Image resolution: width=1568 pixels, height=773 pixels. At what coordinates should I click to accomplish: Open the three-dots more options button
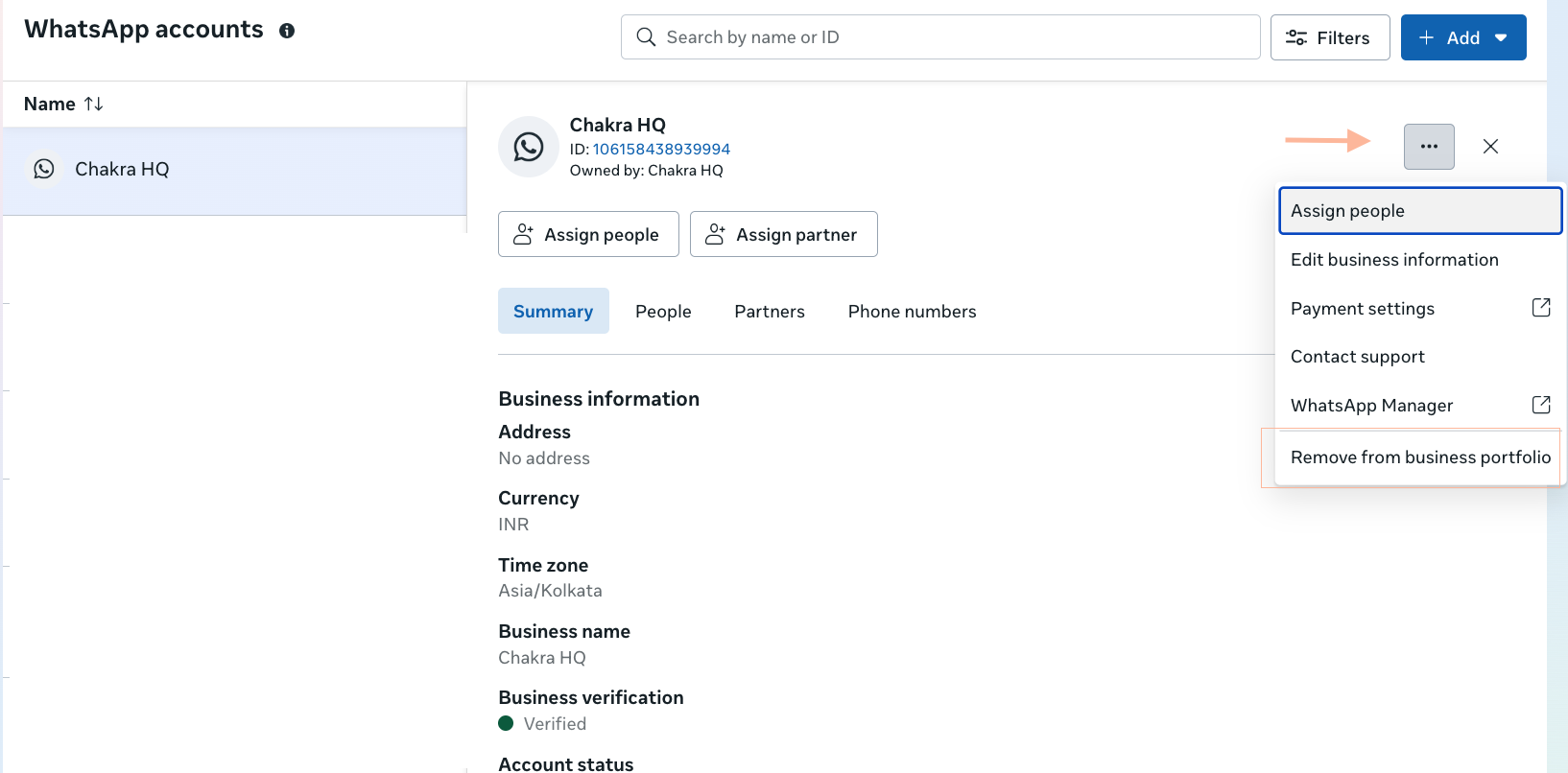(x=1429, y=147)
